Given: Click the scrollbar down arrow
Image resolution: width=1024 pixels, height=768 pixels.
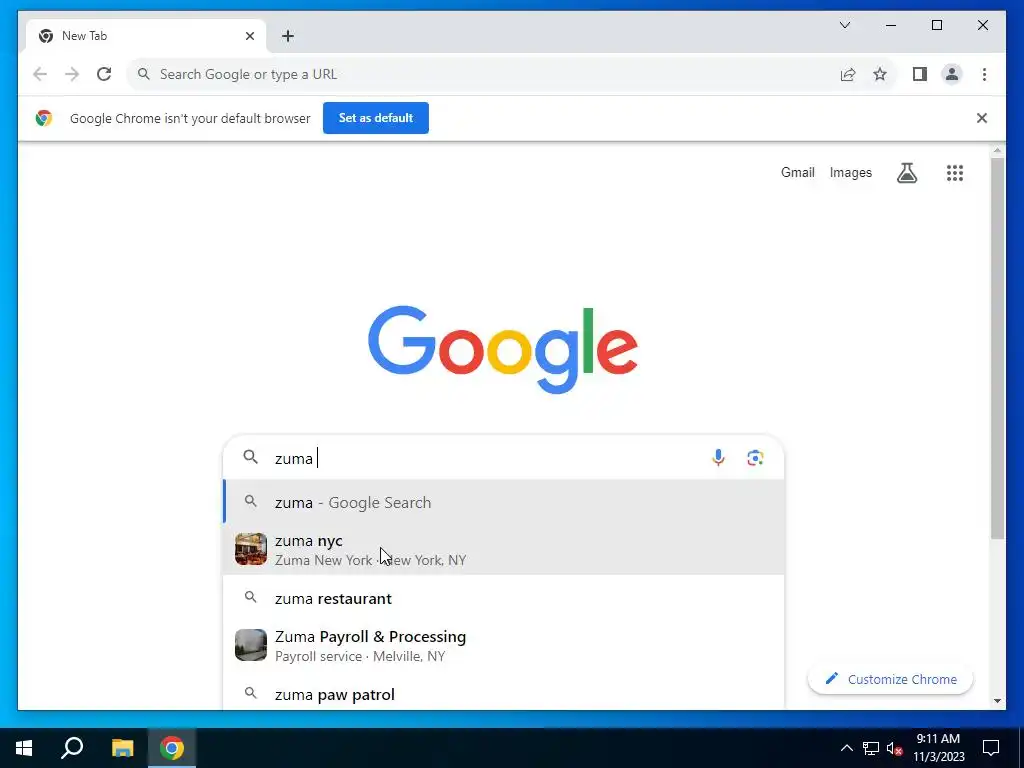Looking at the screenshot, I should pyautogui.click(x=997, y=701).
